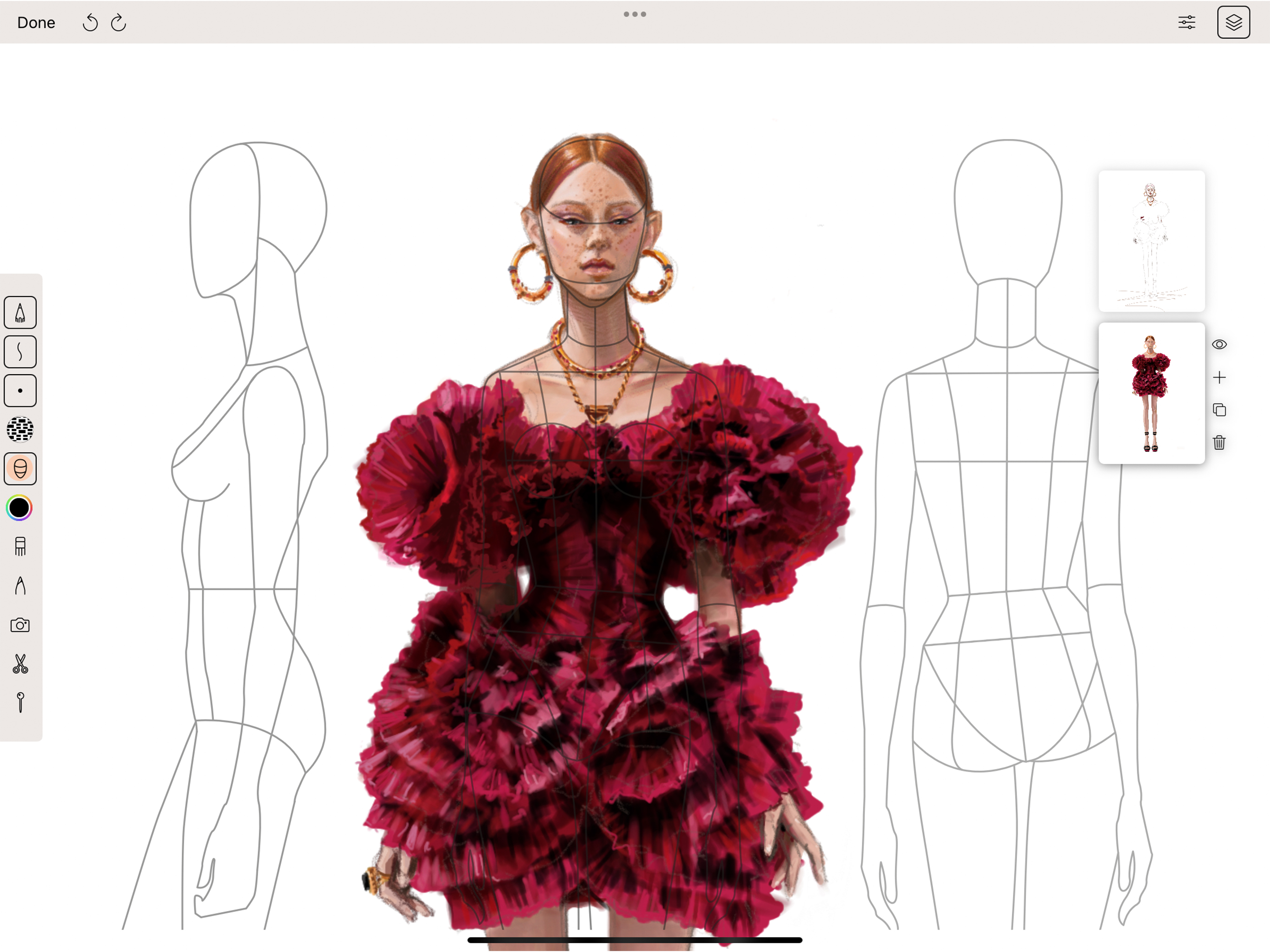This screenshot has height=952, width=1270.
Task: Add a new layer
Action: 1219,377
